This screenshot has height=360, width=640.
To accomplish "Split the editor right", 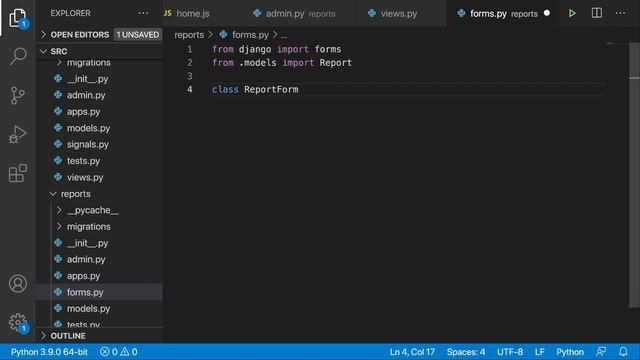I will (x=596, y=13).
